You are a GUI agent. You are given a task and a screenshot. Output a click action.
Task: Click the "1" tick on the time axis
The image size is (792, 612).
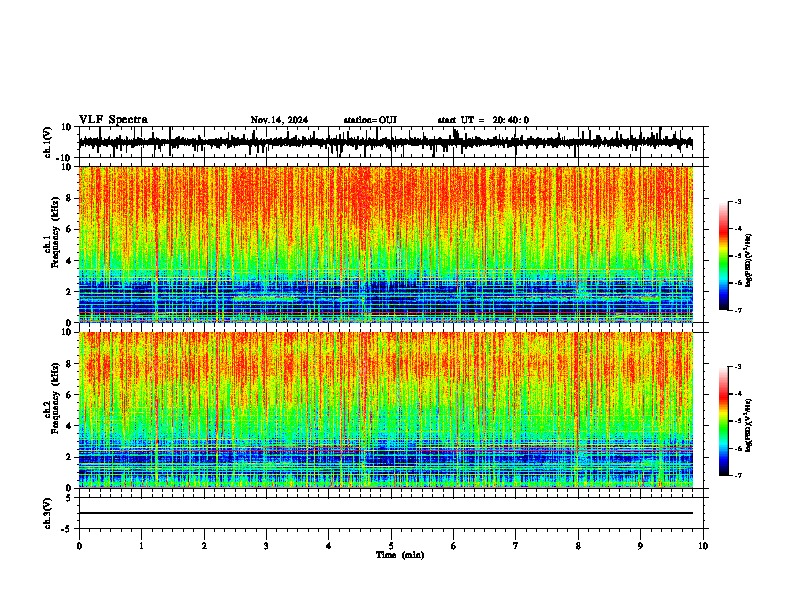tap(141, 546)
